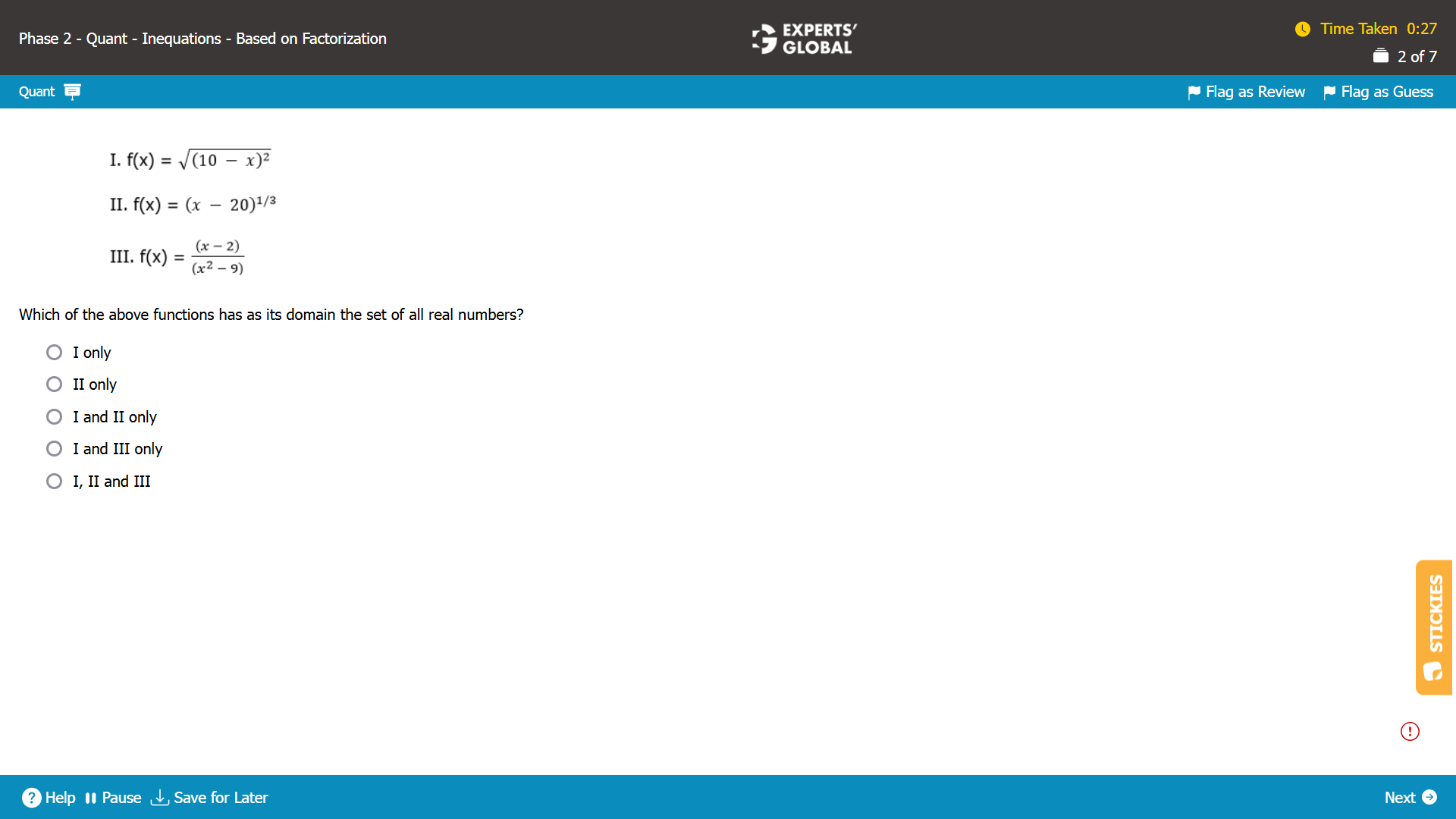Choose "I and III only" radio button
Screen dimensions: 1456x819
pos(54,449)
